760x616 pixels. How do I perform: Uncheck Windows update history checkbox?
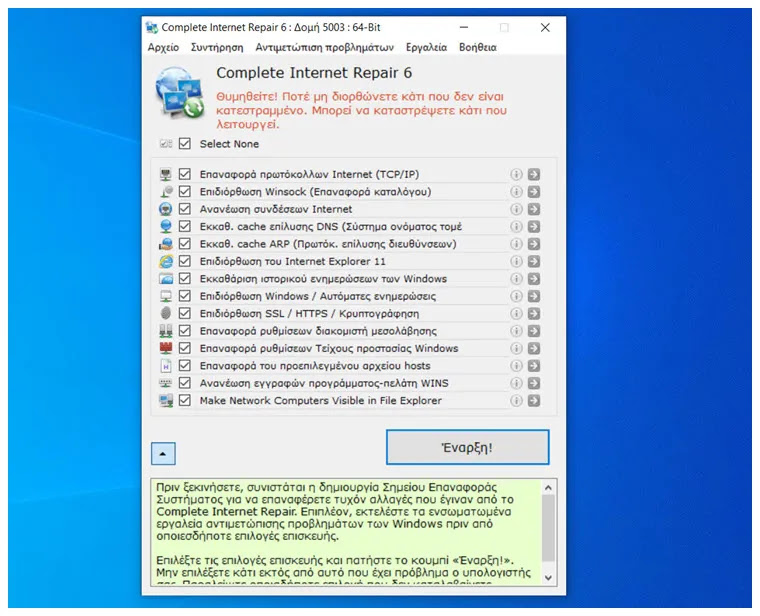185,279
